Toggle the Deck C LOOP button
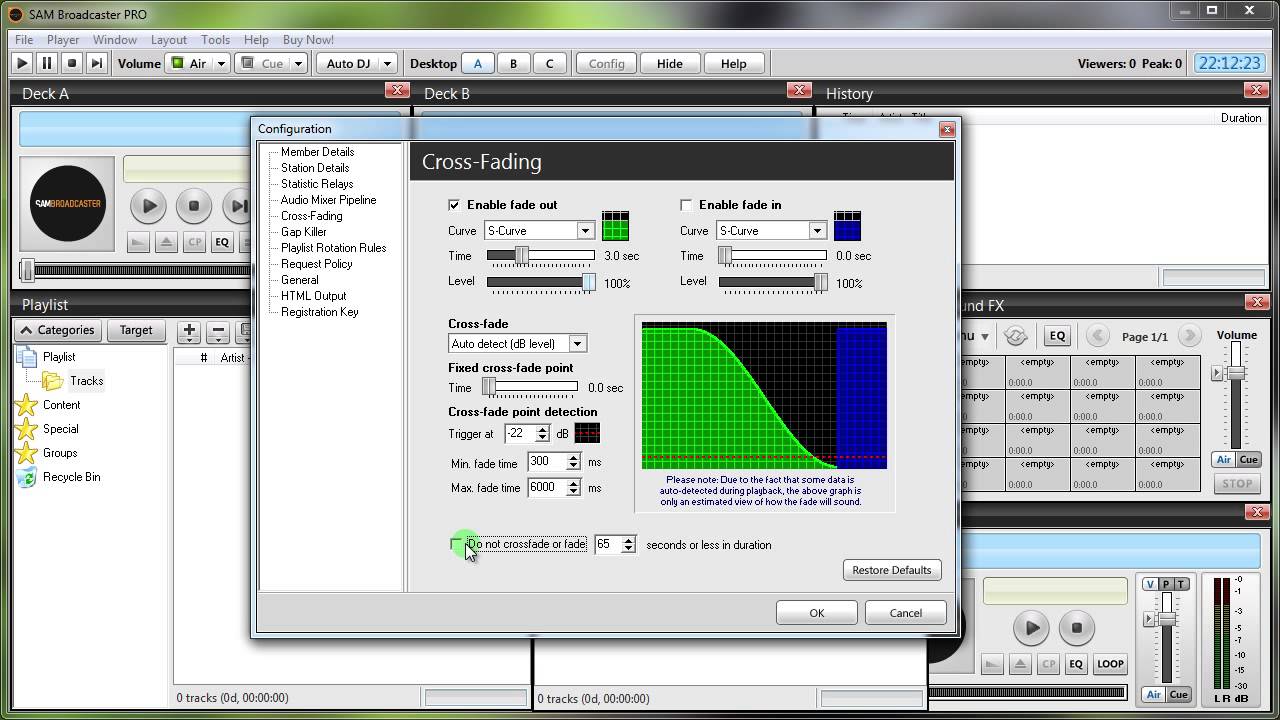The image size is (1280, 720). 1110,664
